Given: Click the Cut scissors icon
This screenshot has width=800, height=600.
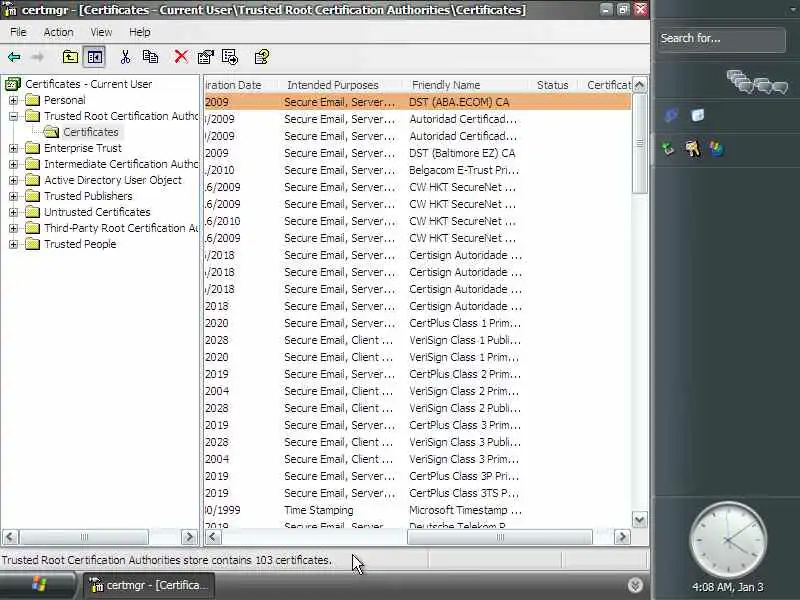Looking at the screenshot, I should [x=126, y=57].
